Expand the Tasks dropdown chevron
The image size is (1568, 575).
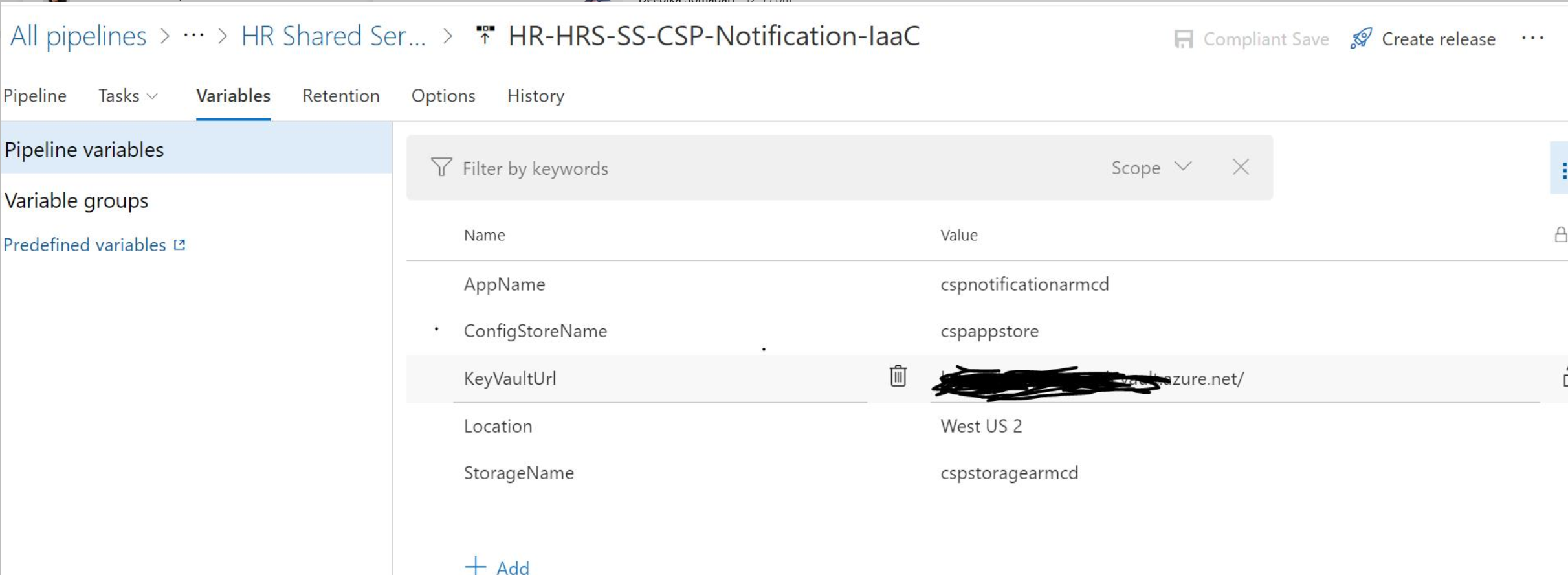(x=153, y=96)
